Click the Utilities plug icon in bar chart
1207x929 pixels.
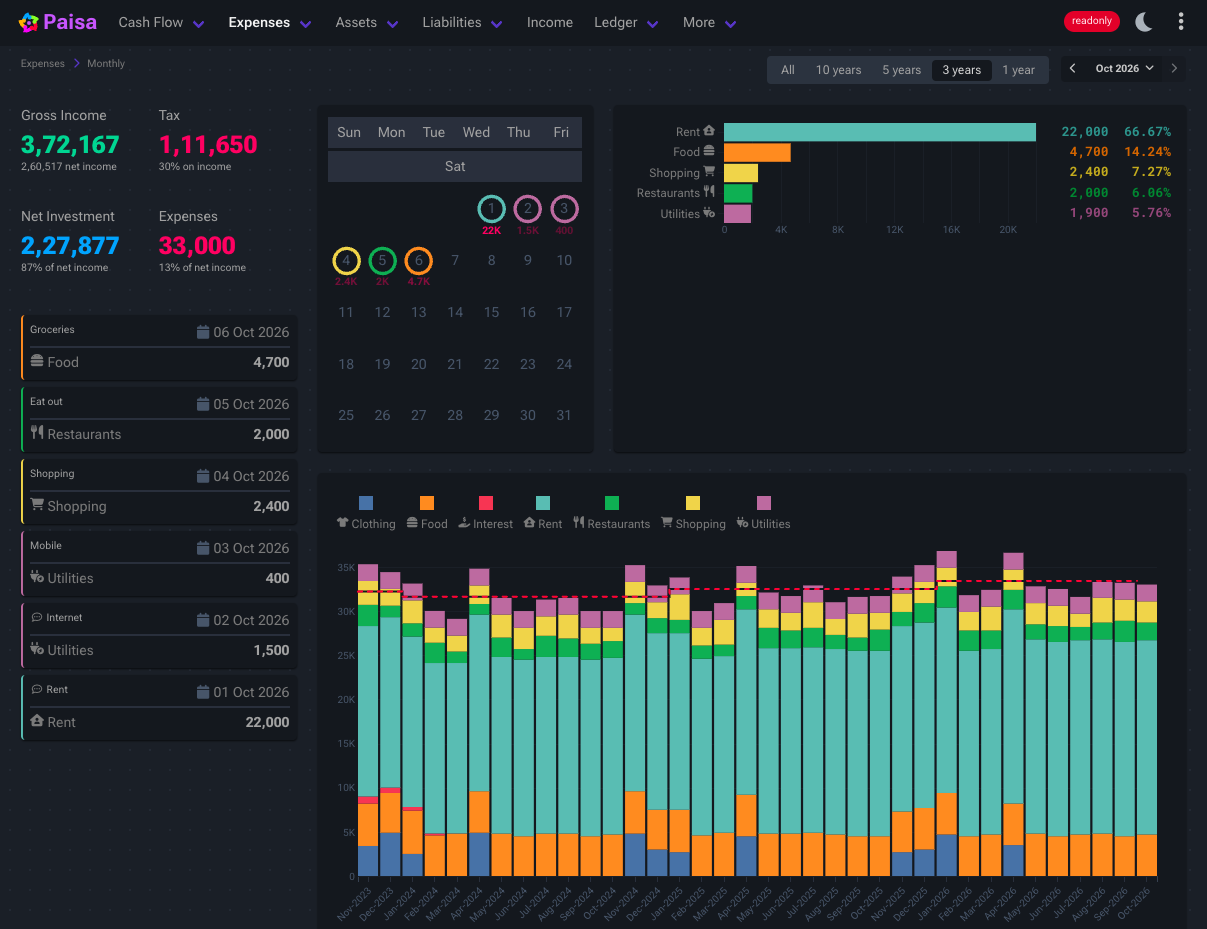coord(709,213)
